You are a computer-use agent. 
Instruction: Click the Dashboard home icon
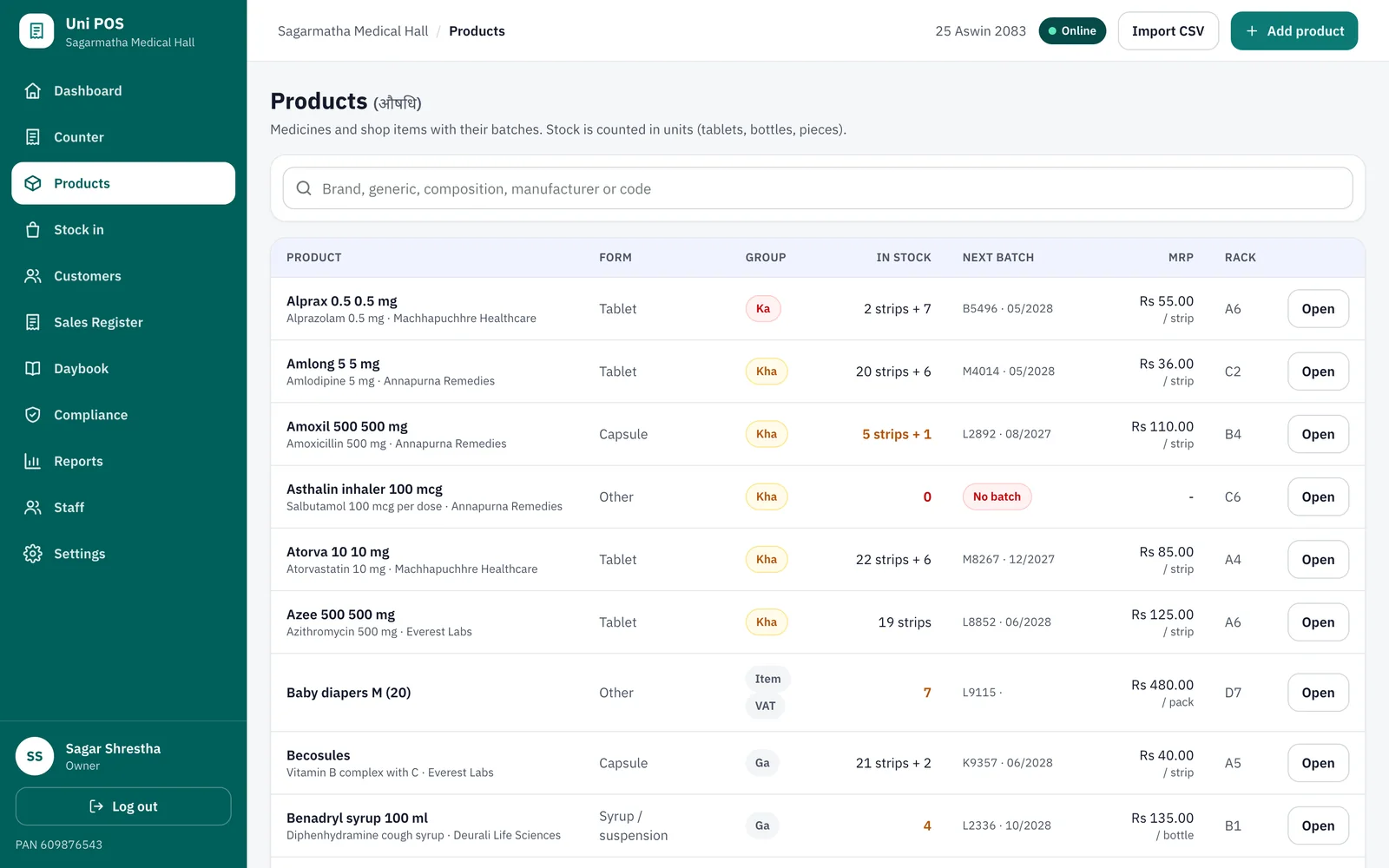tap(33, 91)
